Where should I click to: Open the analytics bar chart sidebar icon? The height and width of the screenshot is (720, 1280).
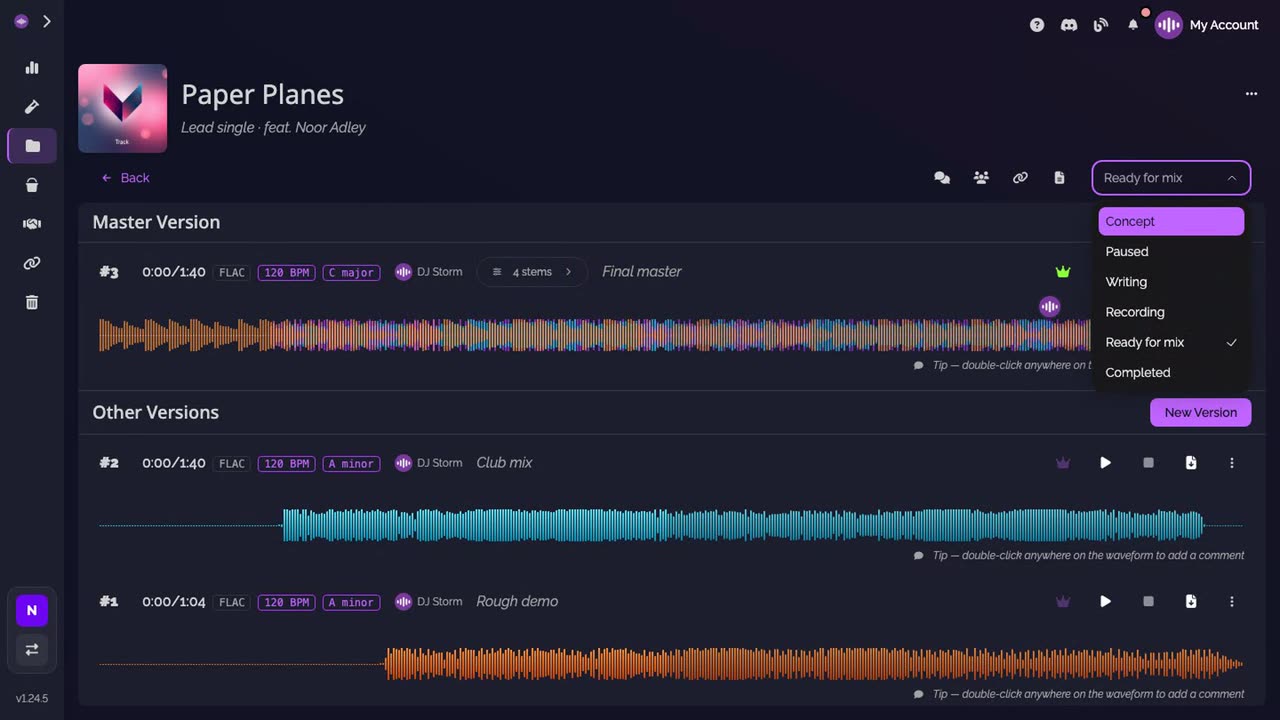point(32,68)
